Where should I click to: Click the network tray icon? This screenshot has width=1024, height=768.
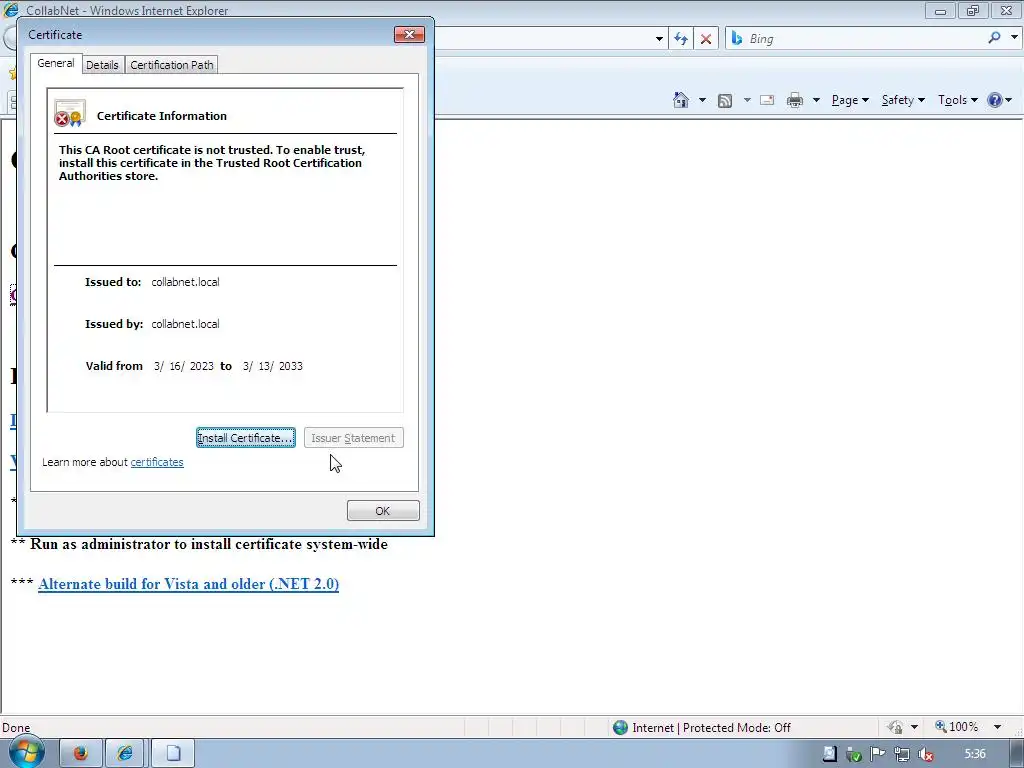[x=902, y=754]
